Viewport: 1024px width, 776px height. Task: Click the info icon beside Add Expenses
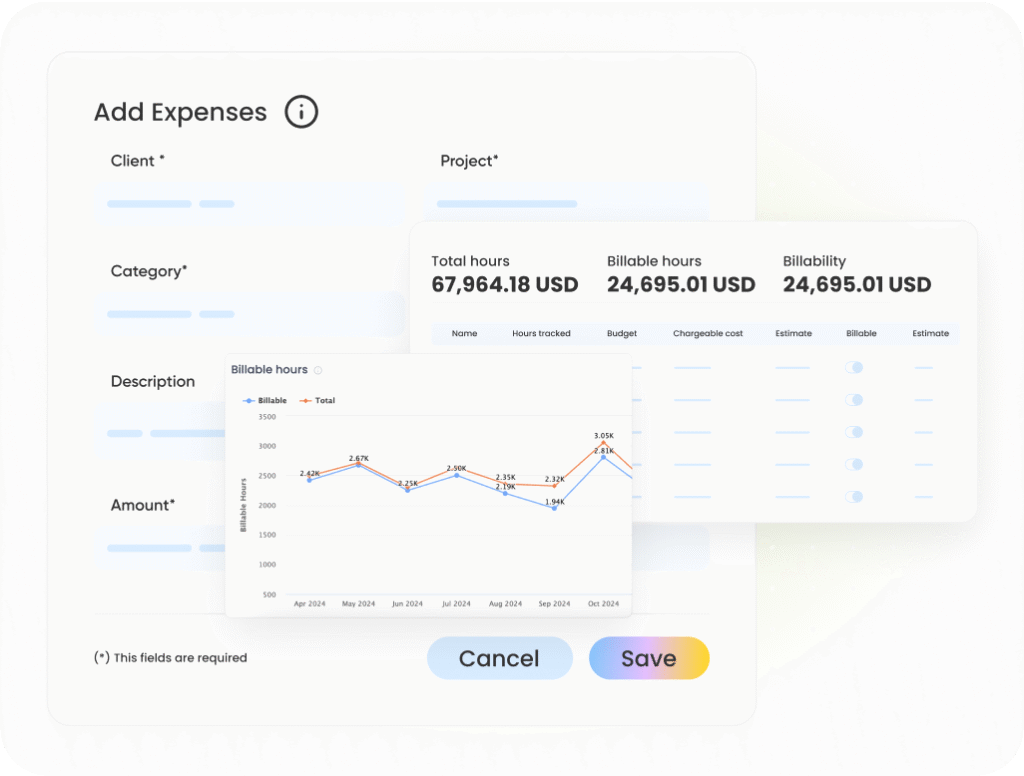(301, 112)
